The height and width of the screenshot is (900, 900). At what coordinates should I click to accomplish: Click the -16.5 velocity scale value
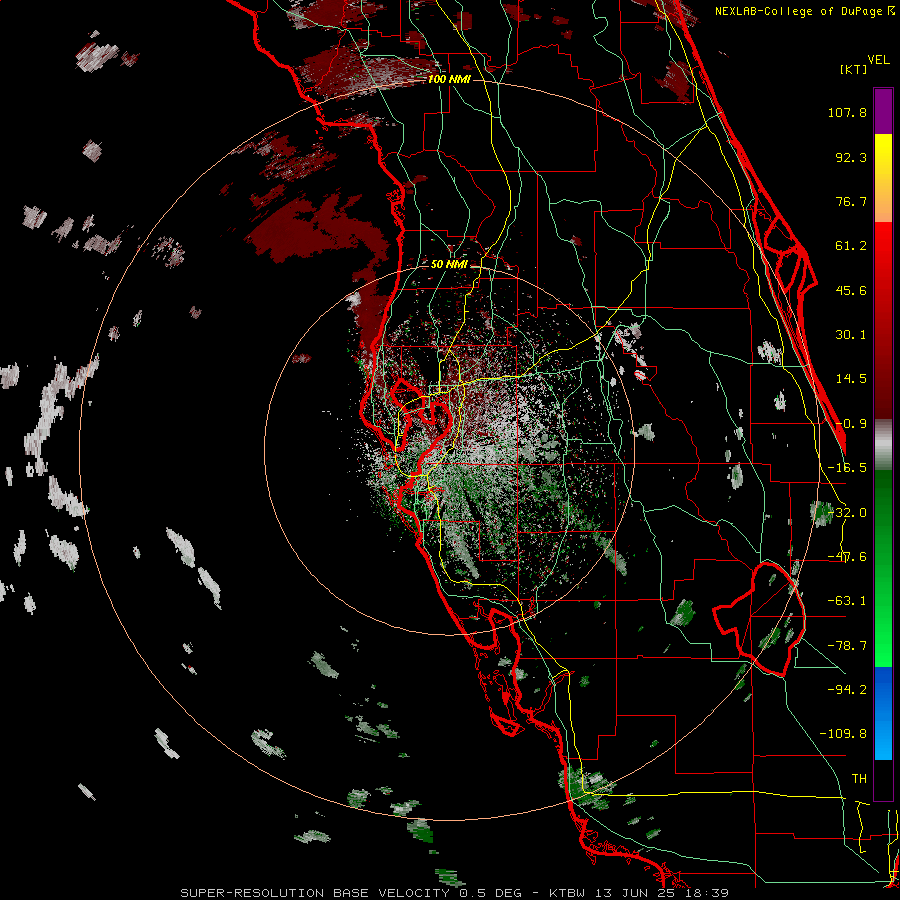point(847,468)
